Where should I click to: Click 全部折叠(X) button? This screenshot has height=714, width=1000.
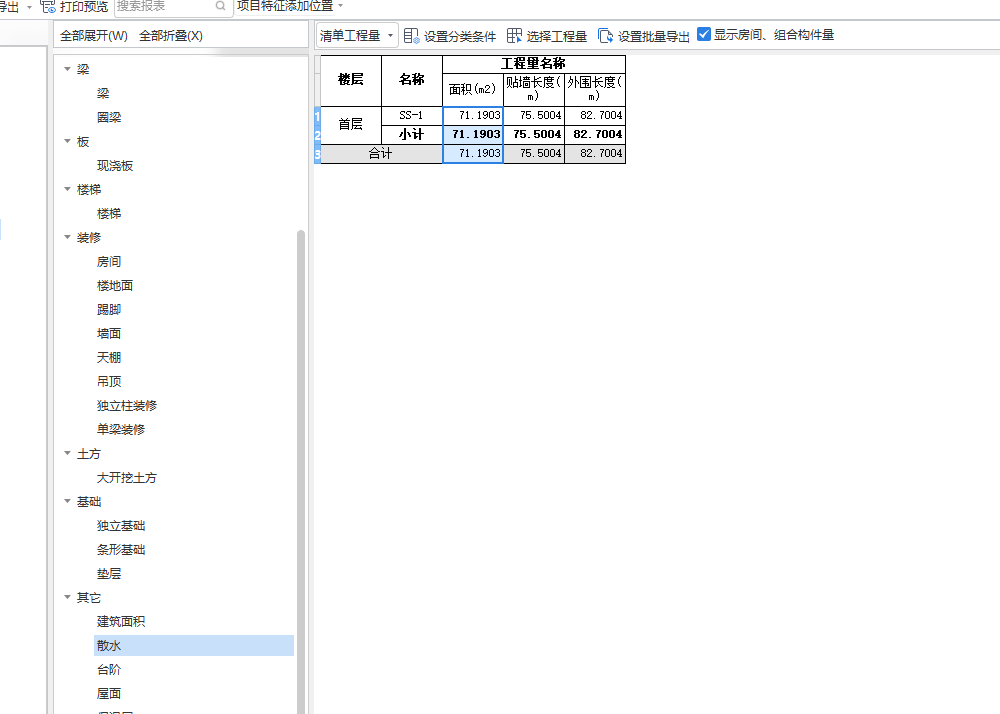point(171,36)
